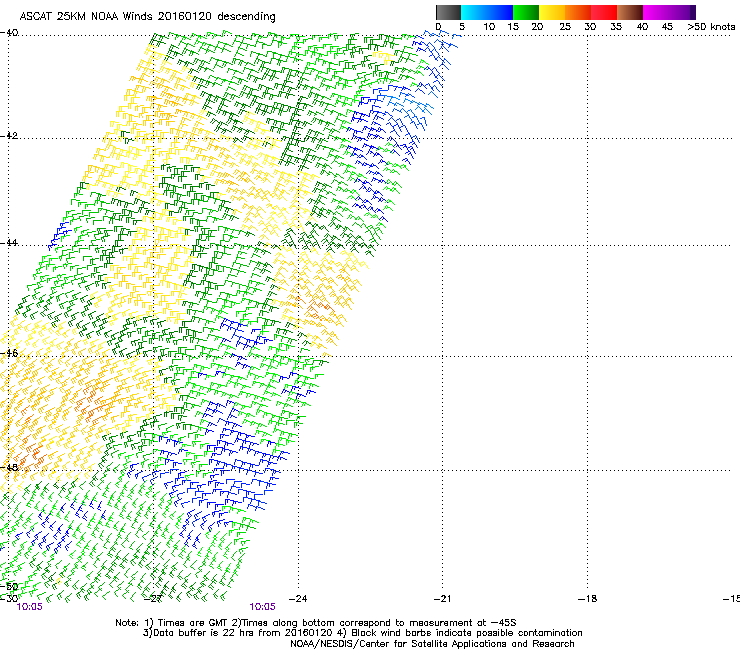740x650 pixels.
Task: Click the ASCAT 25KM NOAA Winds title
Action: pyautogui.click(x=147, y=16)
